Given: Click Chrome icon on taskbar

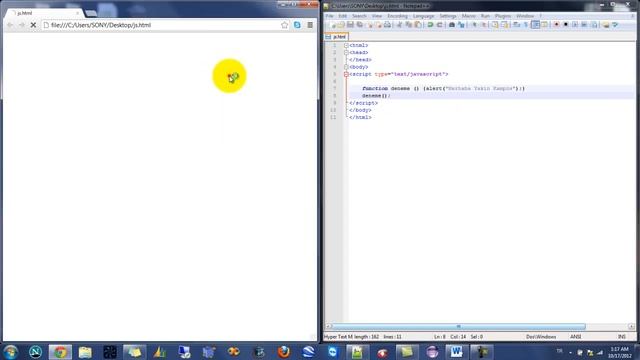Looking at the screenshot, I should pyautogui.click(x=60, y=352).
